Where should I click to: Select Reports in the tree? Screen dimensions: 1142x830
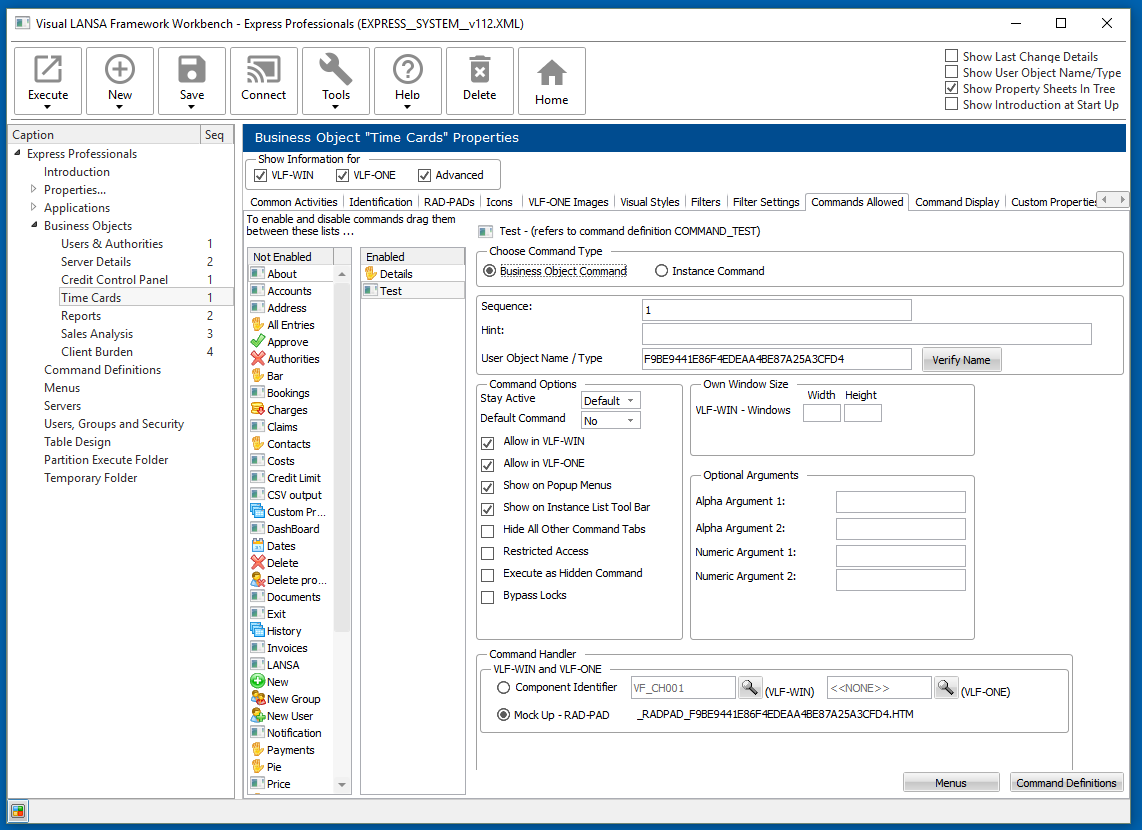tap(81, 315)
